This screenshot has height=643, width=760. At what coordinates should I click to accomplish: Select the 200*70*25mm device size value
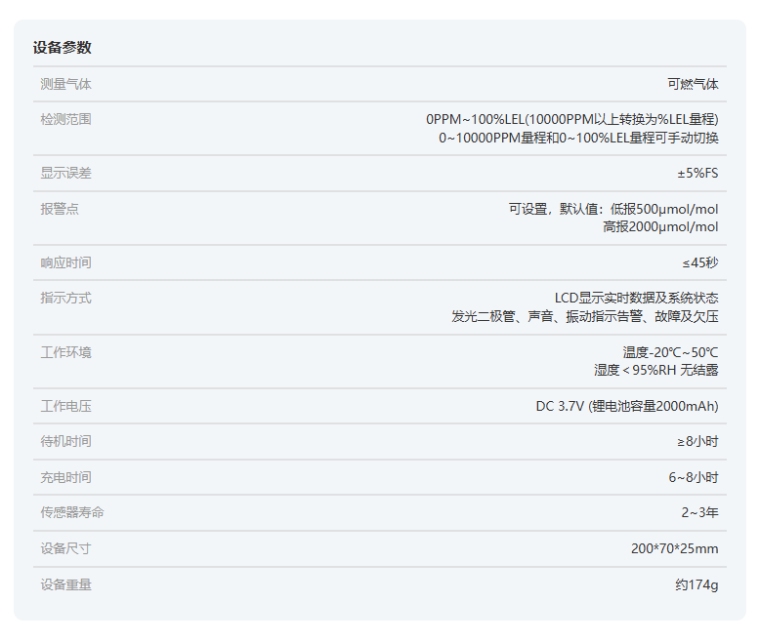point(672,549)
